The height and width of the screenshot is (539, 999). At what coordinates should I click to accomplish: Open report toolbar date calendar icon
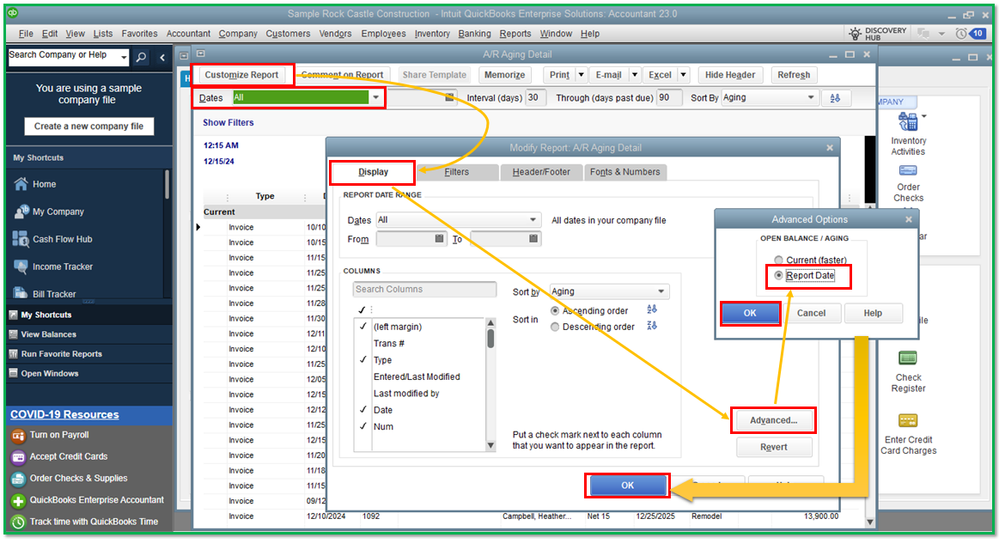coord(449,97)
